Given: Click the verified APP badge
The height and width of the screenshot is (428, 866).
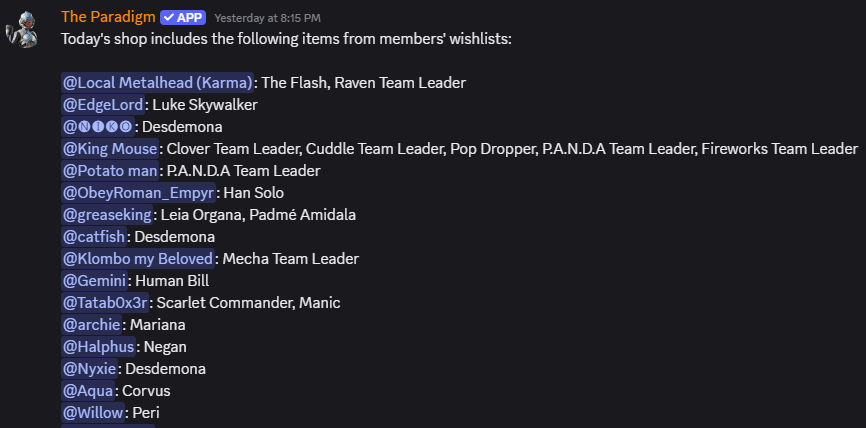Looking at the screenshot, I should point(183,18).
